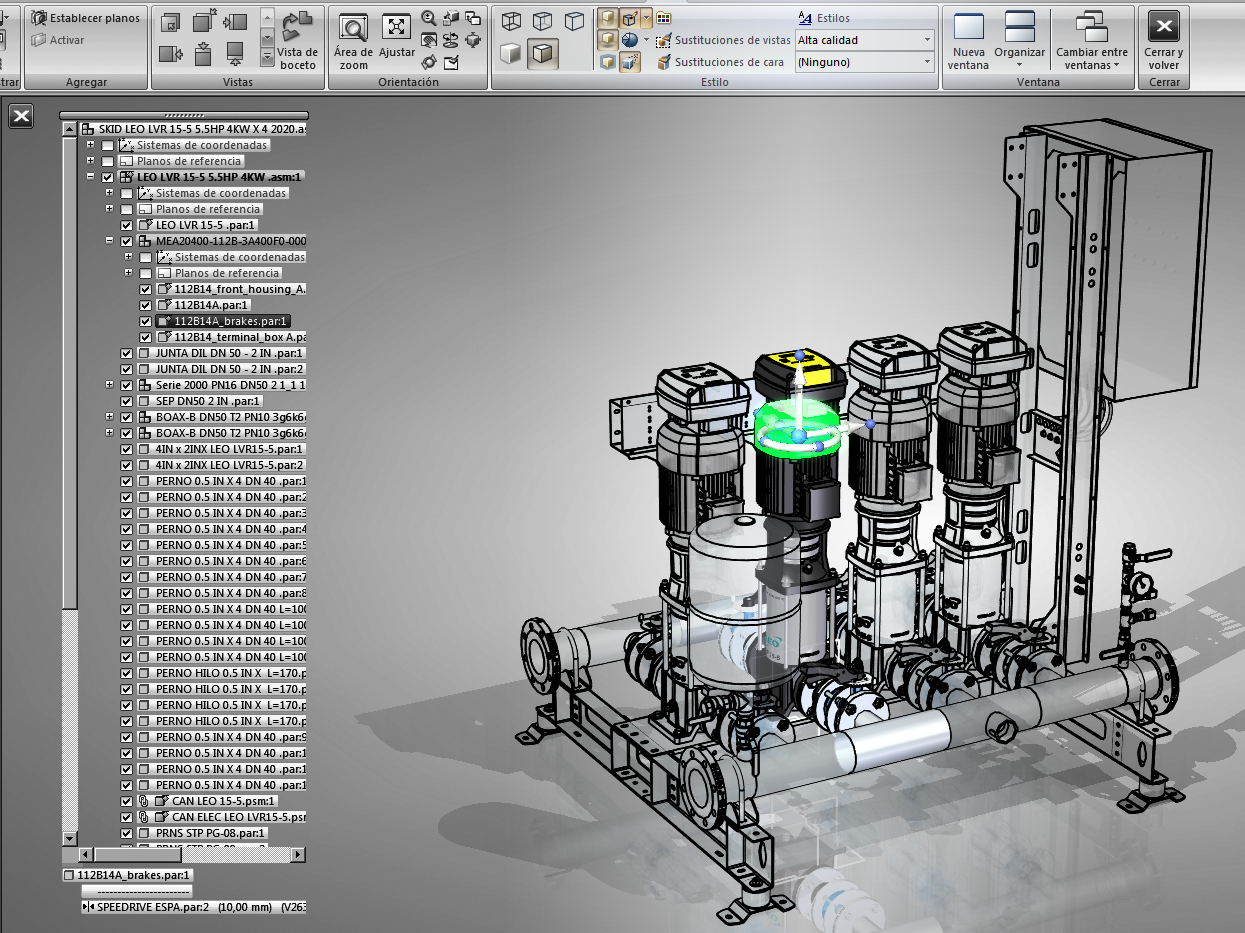Viewport: 1245px width, 933px height.
Task: Click the tree scrollbar down arrow
Action: (69, 839)
